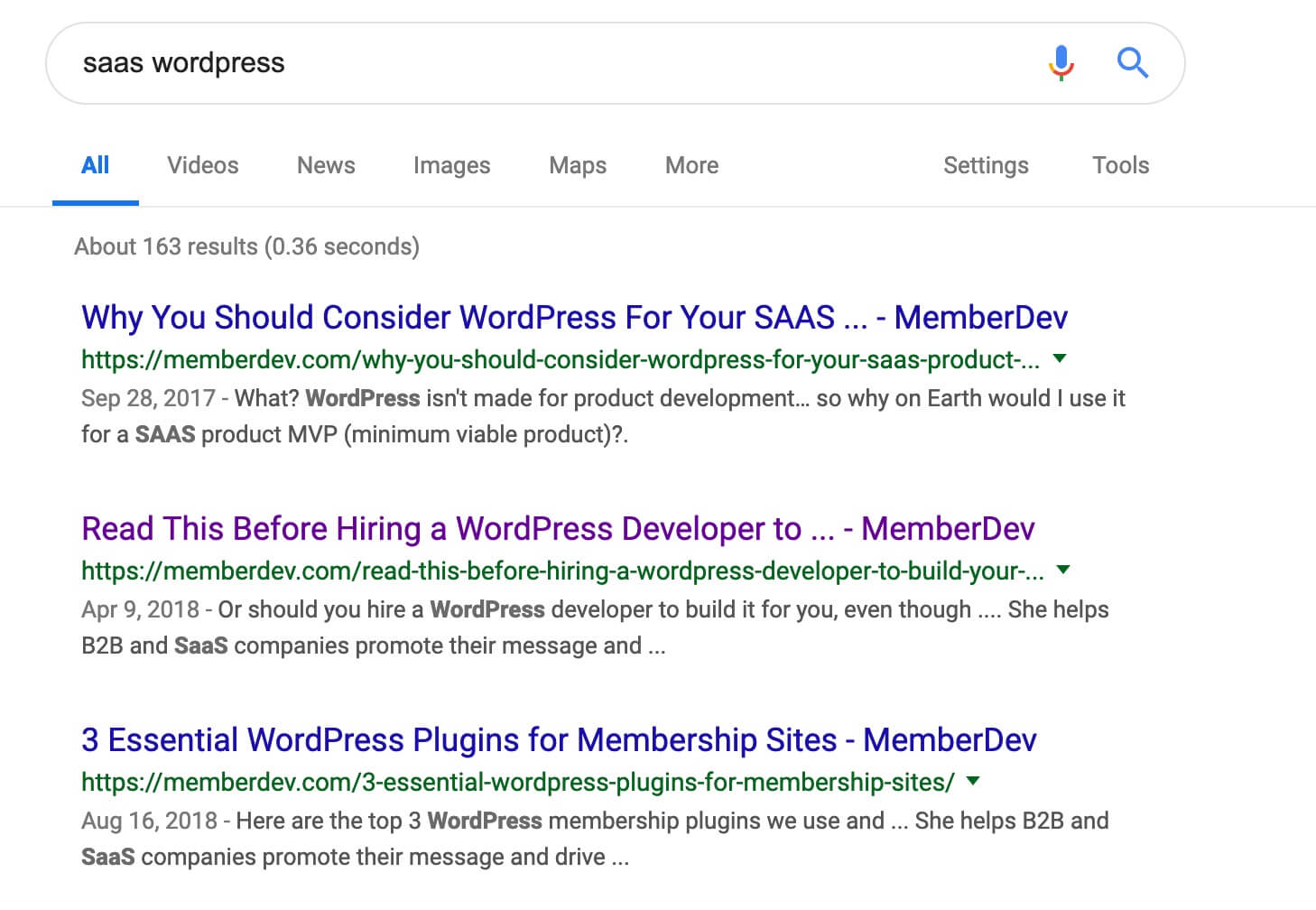Click the 'About 163 results (0.36 seconds)' text
The width and height of the screenshot is (1316, 910).
click(x=246, y=246)
